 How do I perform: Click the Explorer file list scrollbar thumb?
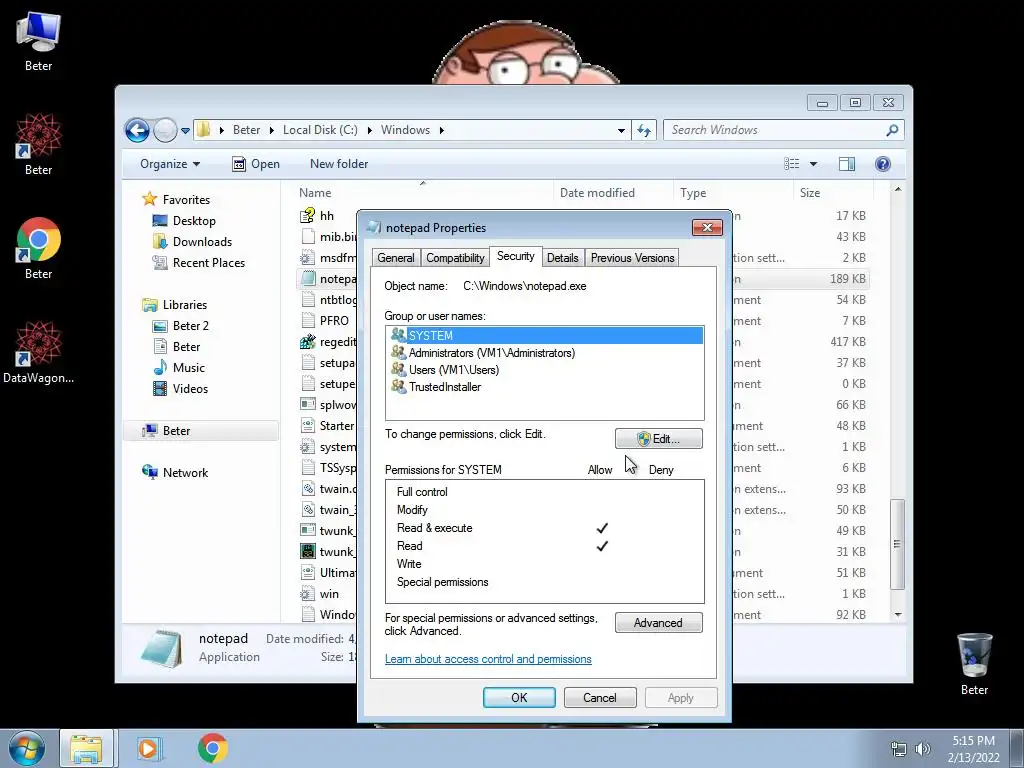(898, 544)
